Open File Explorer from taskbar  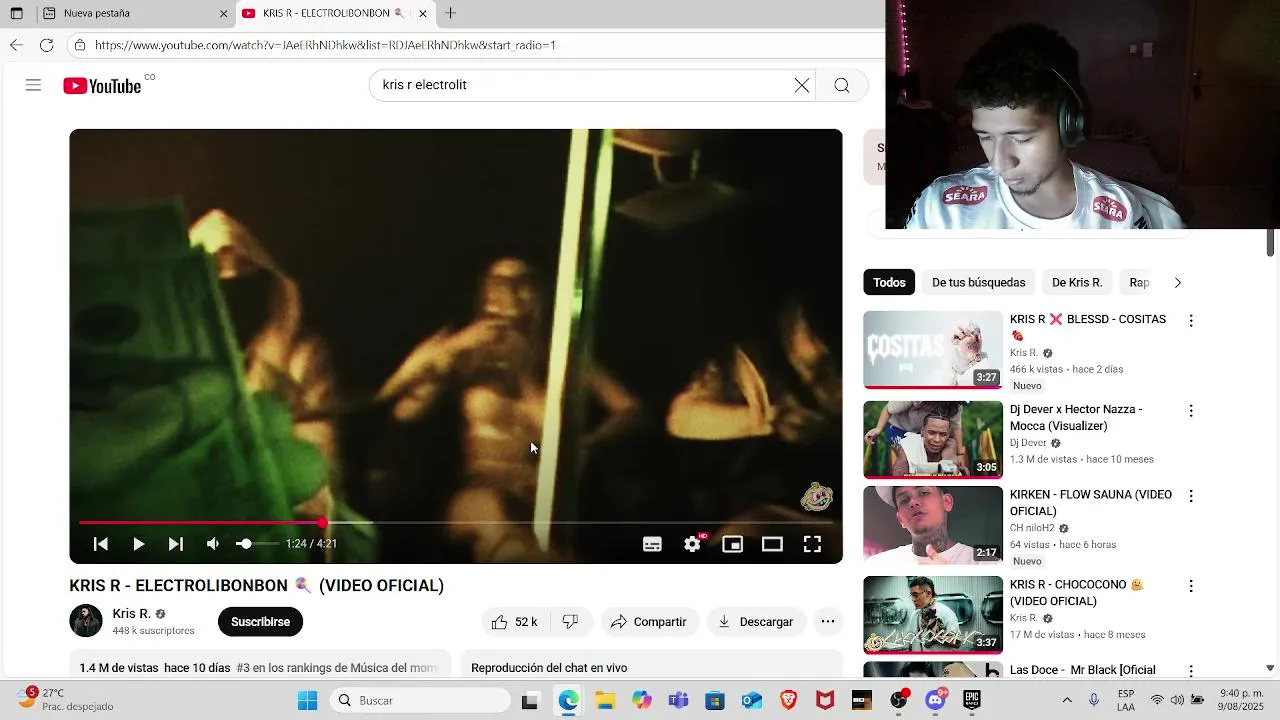click(x=605, y=700)
